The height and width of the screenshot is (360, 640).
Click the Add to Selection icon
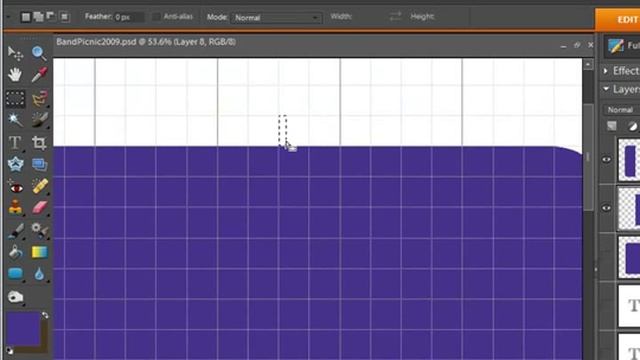pyautogui.click(x=38, y=17)
